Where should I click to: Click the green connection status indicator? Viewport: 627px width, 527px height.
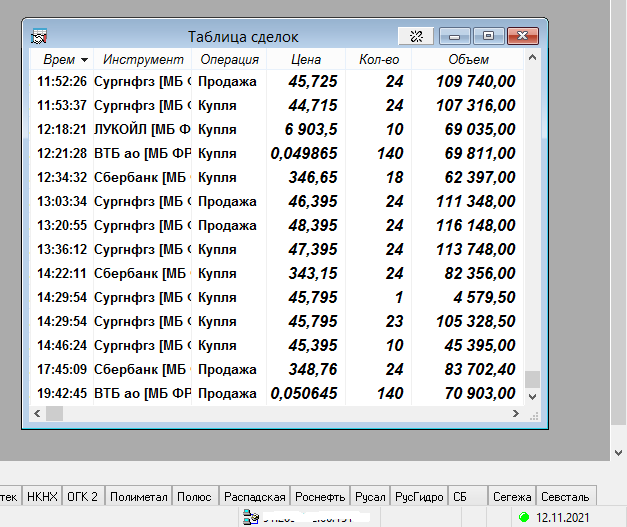point(523,517)
